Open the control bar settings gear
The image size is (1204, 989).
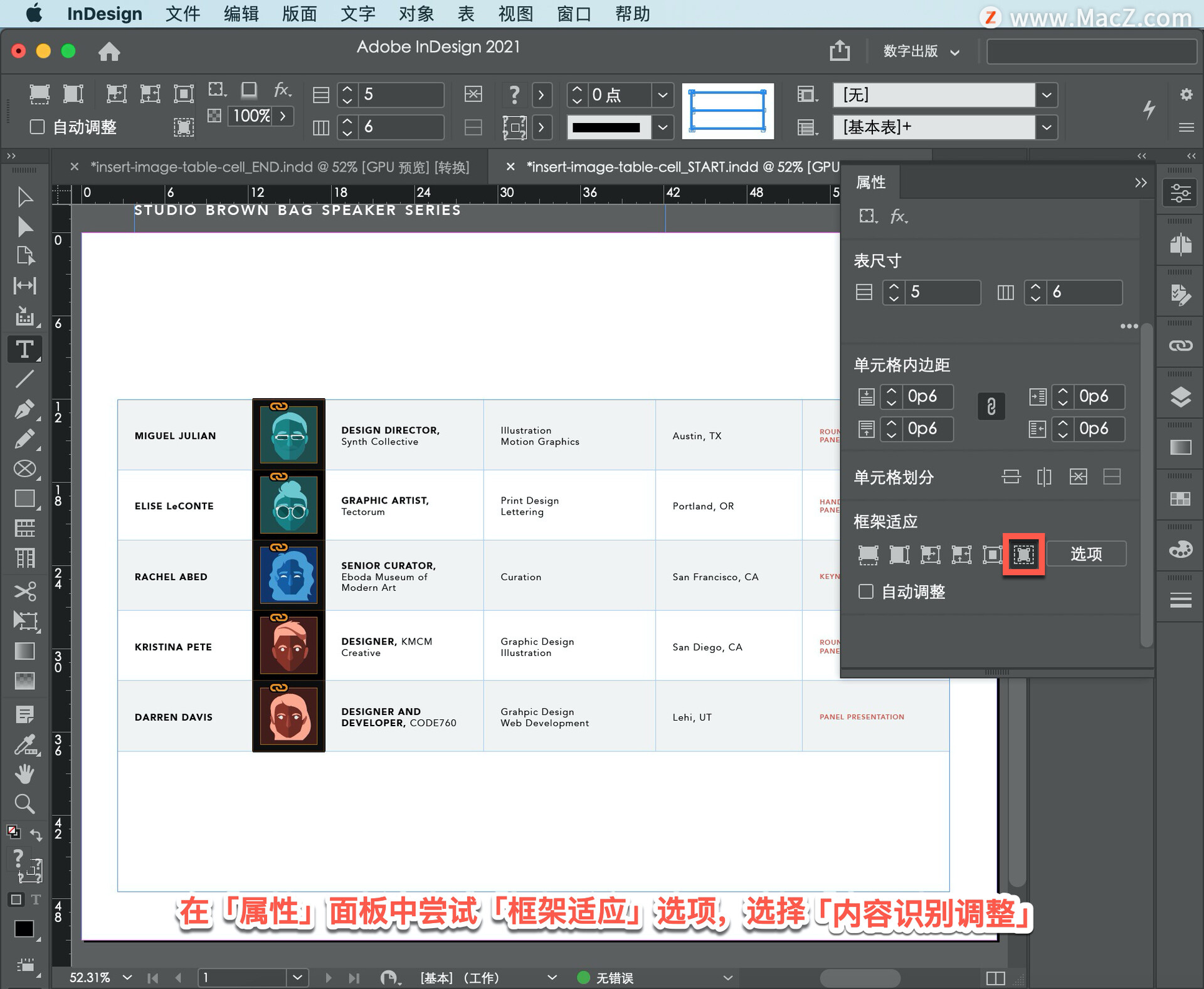click(1186, 94)
